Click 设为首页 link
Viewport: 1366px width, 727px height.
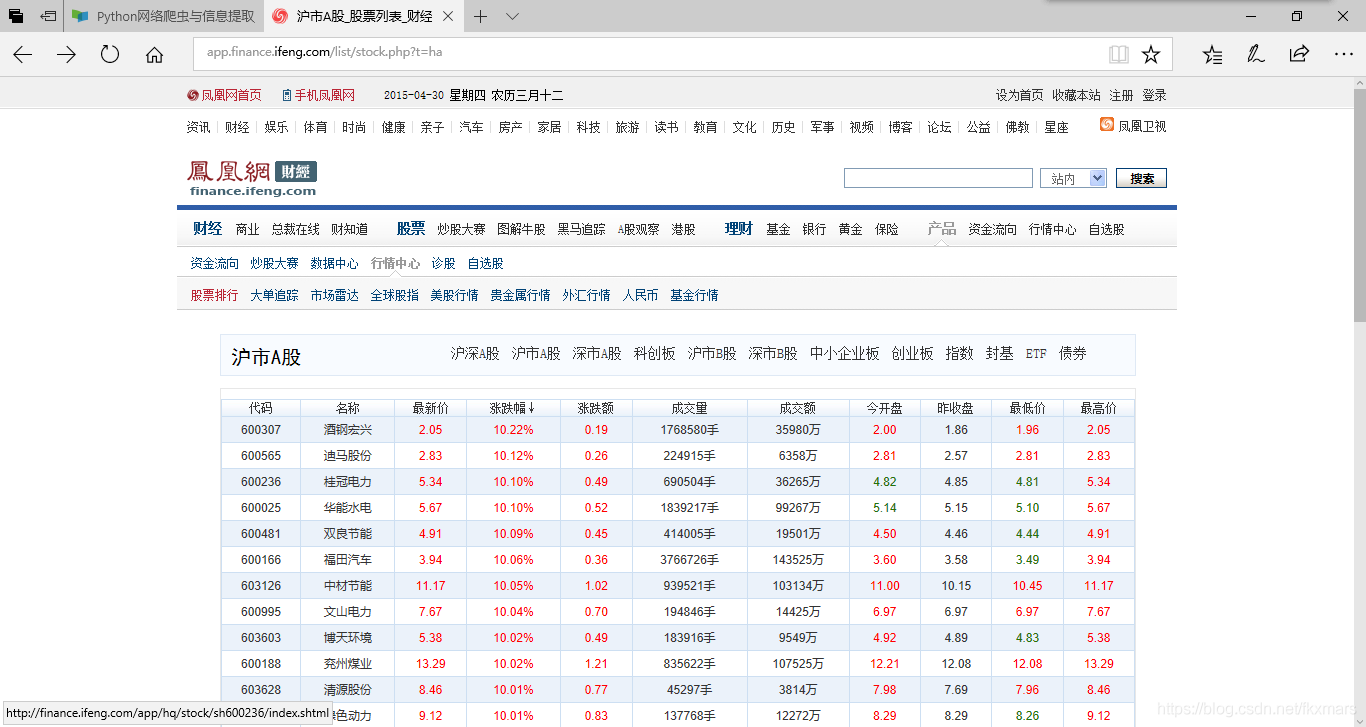coord(1019,95)
